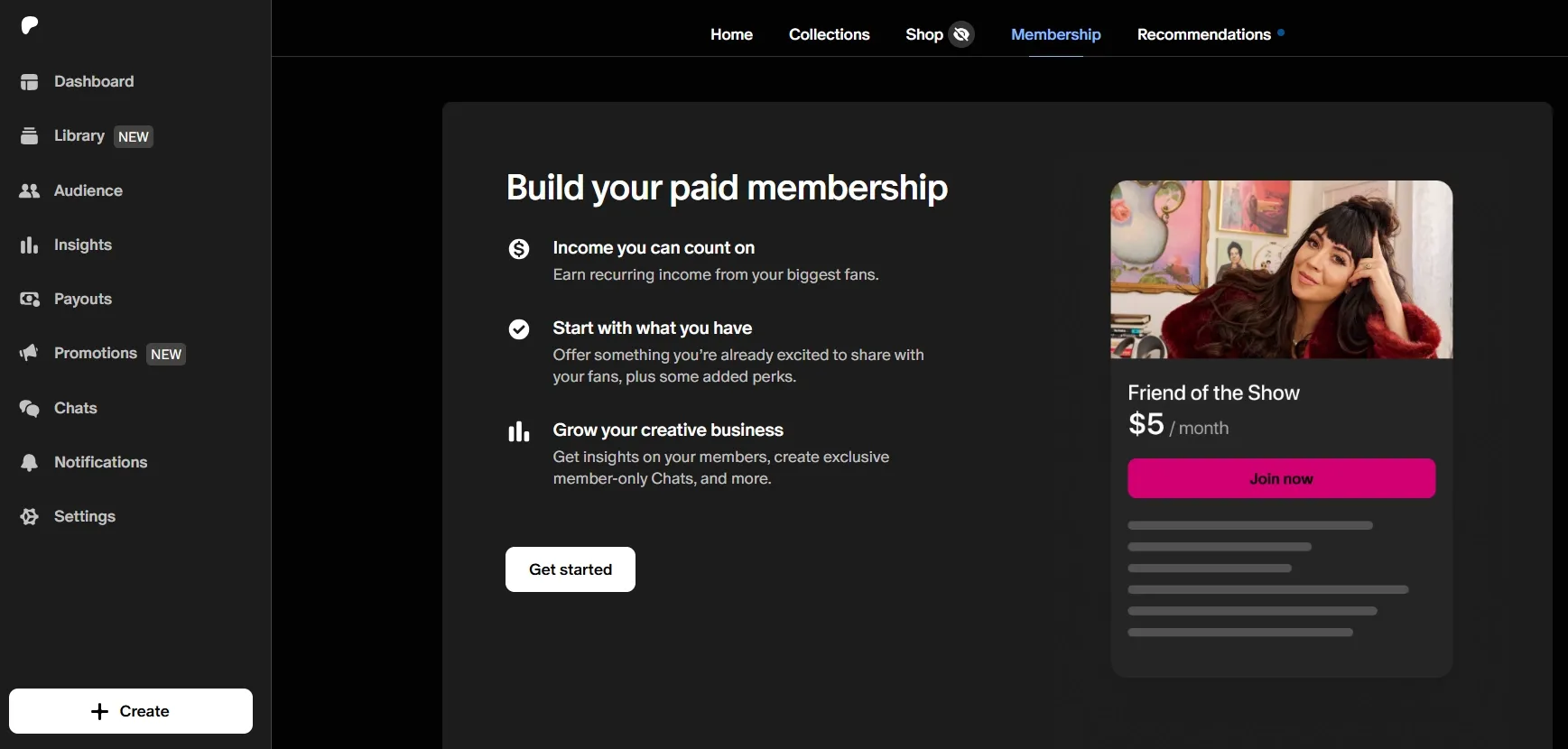Click the 'Friend of the Show' tier title

click(1213, 393)
